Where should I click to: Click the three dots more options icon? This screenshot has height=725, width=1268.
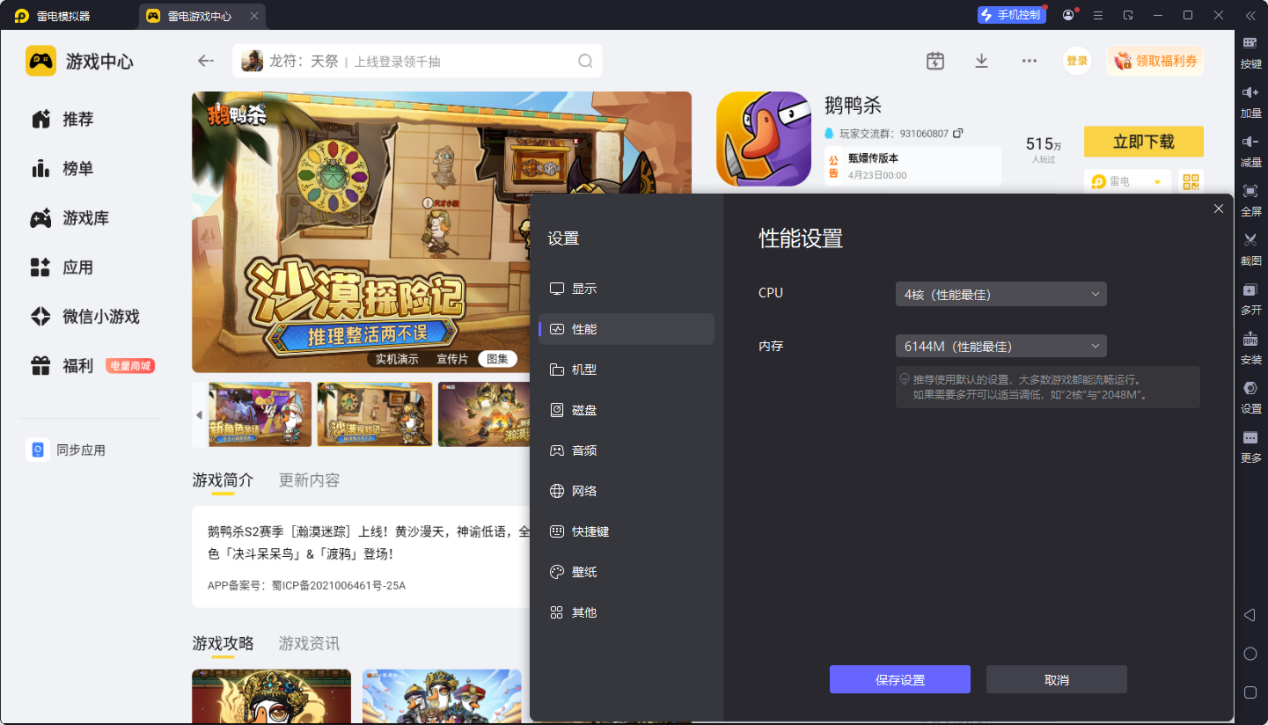click(x=1029, y=61)
